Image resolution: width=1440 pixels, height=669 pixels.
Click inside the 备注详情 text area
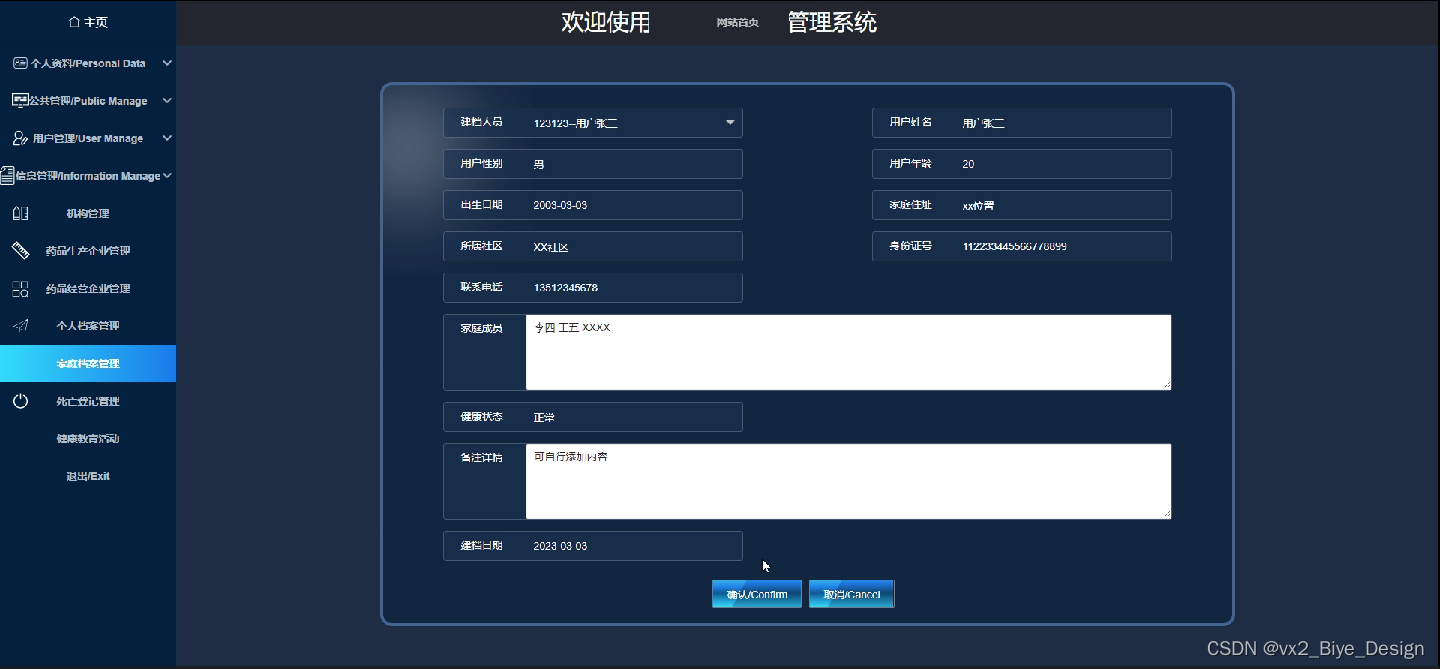pos(848,481)
